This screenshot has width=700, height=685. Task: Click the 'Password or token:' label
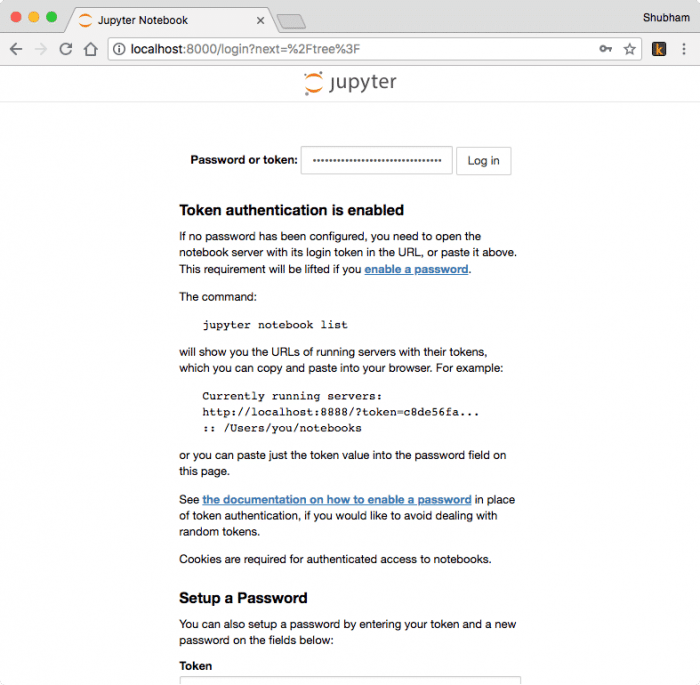[244, 160]
